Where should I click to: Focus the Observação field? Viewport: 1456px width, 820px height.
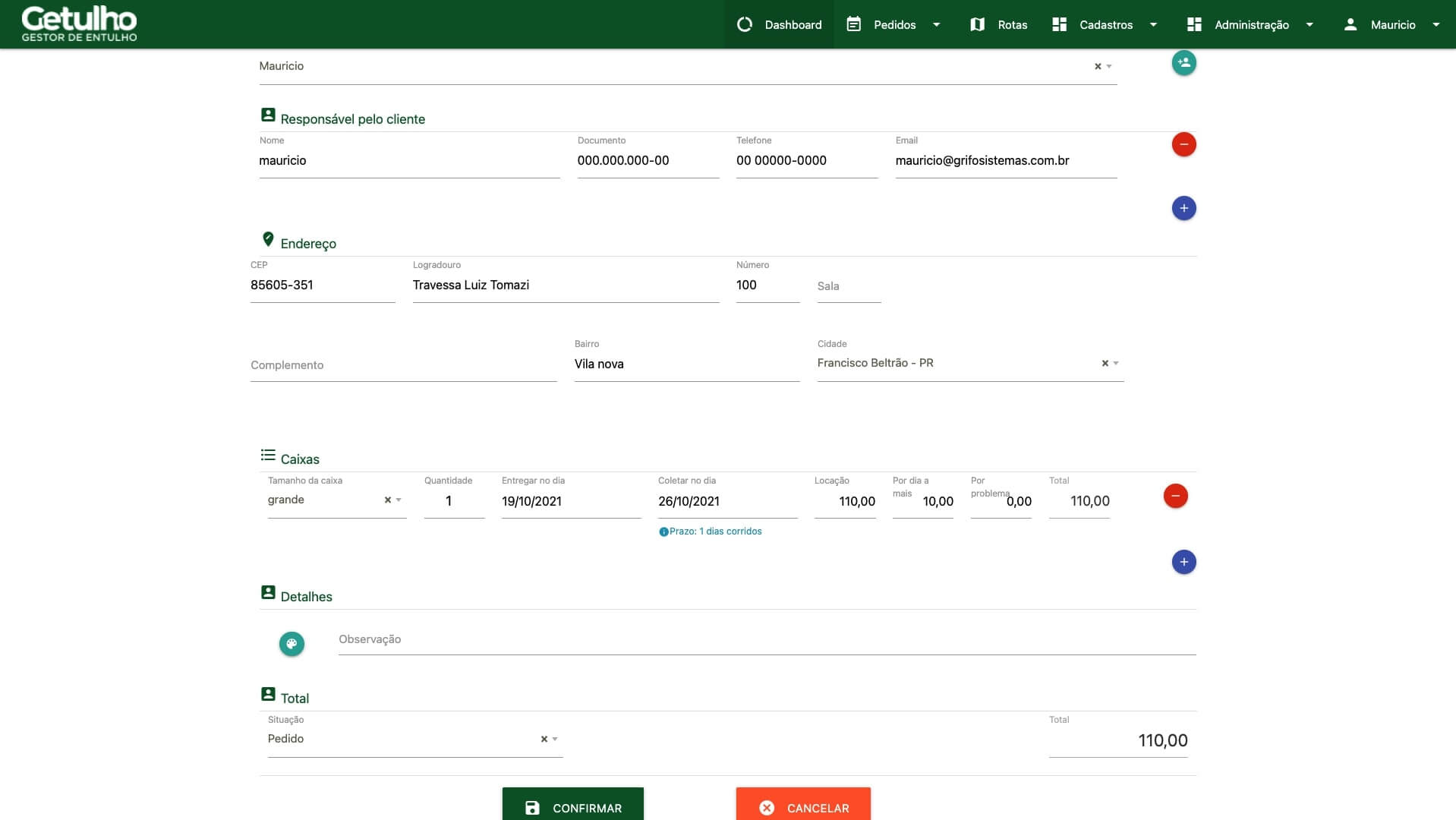767,639
